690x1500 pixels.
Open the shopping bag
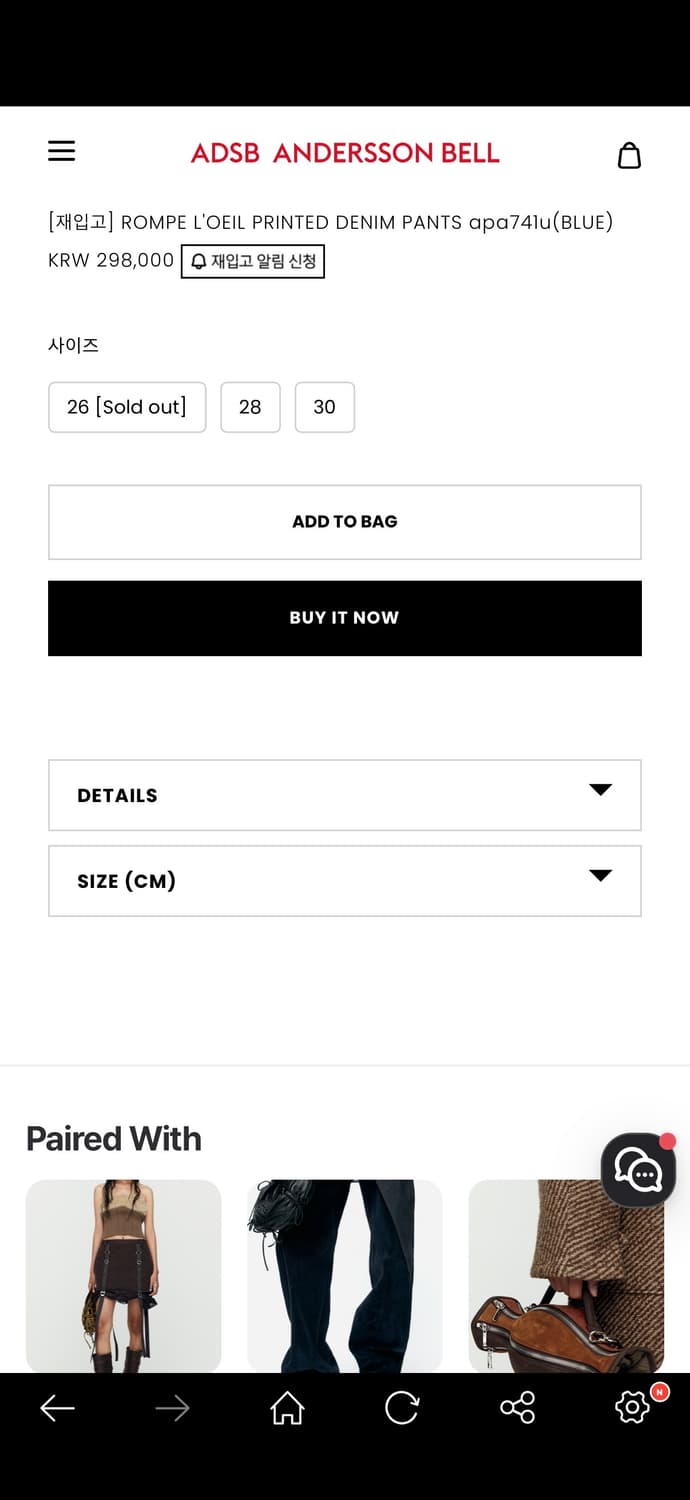(629, 155)
